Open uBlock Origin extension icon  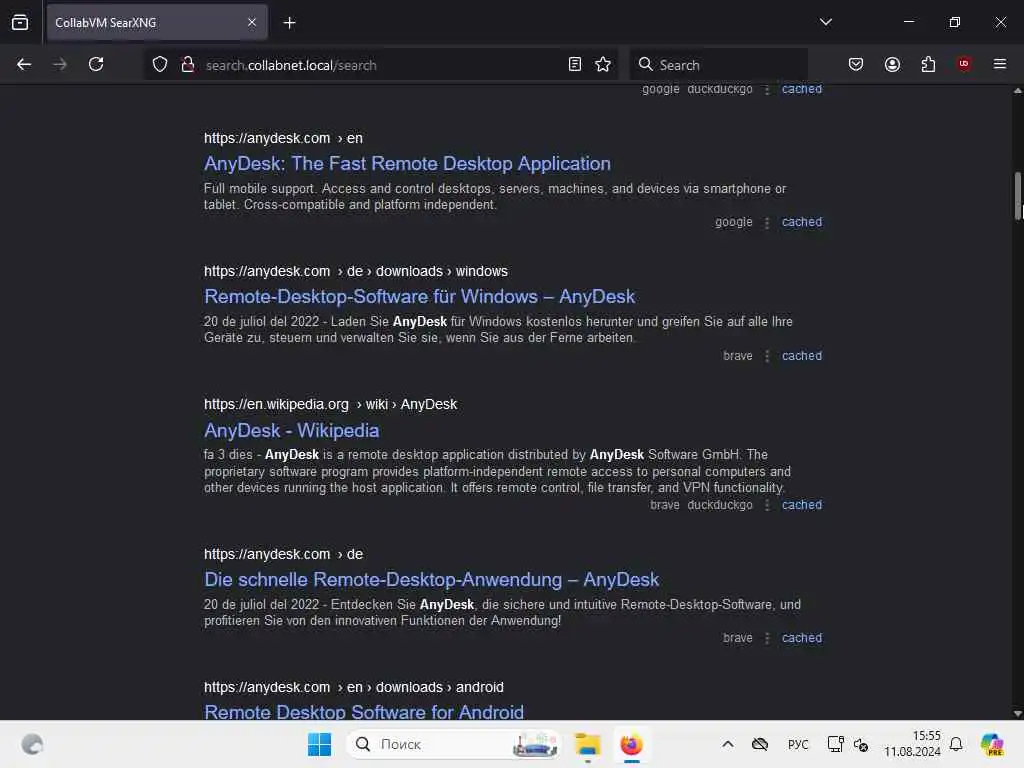(964, 64)
